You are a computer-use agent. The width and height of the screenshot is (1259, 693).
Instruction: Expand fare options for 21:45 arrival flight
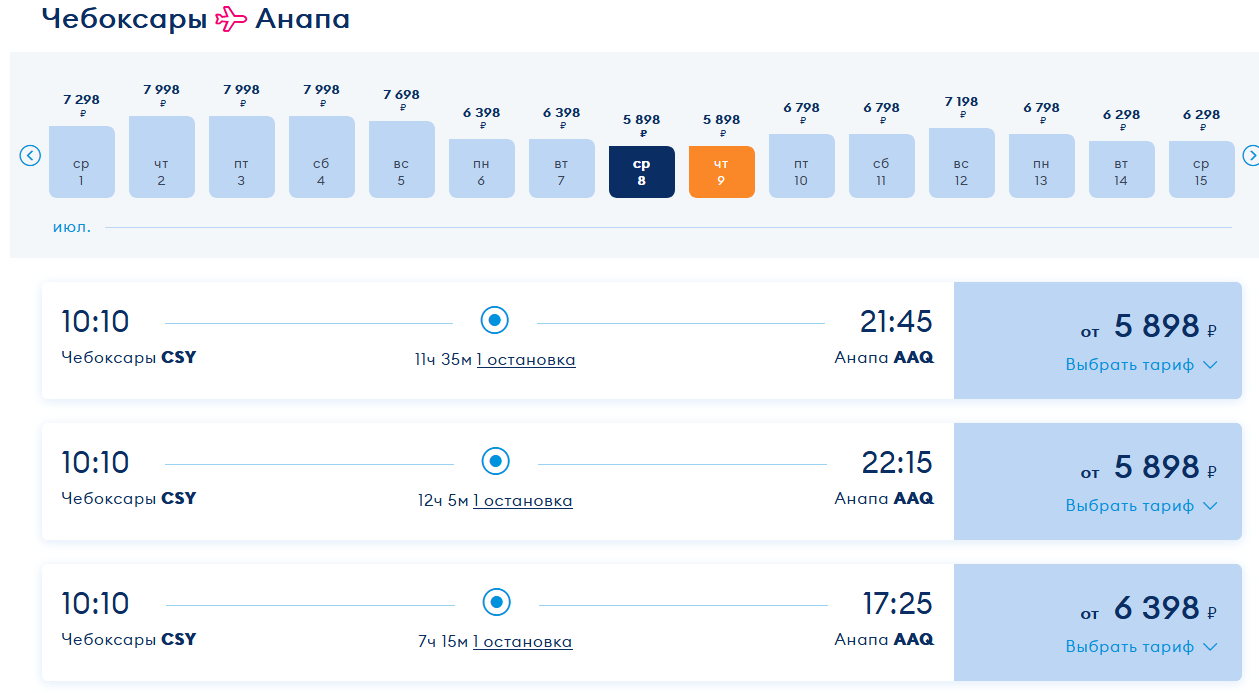[x=1141, y=365]
